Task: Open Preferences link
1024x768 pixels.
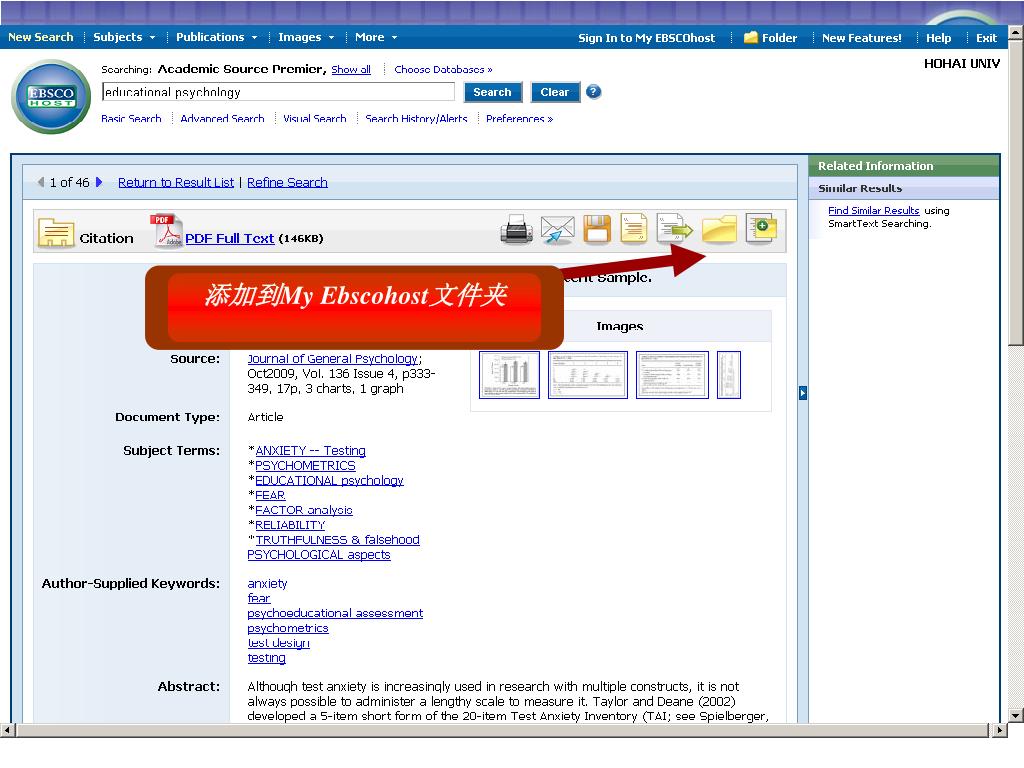Action: click(519, 118)
